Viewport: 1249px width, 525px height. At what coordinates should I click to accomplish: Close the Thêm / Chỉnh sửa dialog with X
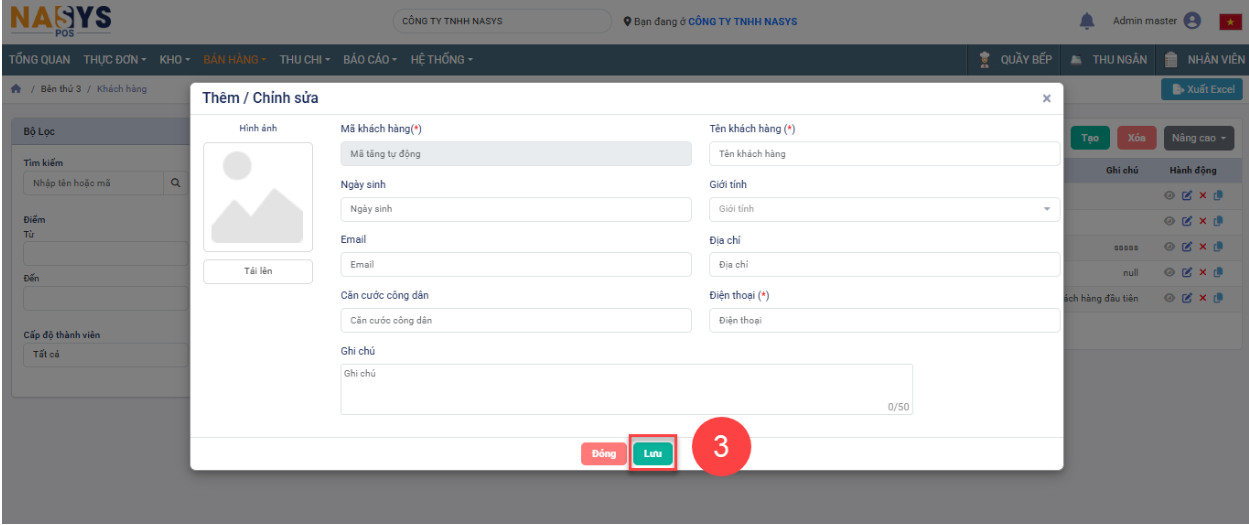tap(1046, 98)
